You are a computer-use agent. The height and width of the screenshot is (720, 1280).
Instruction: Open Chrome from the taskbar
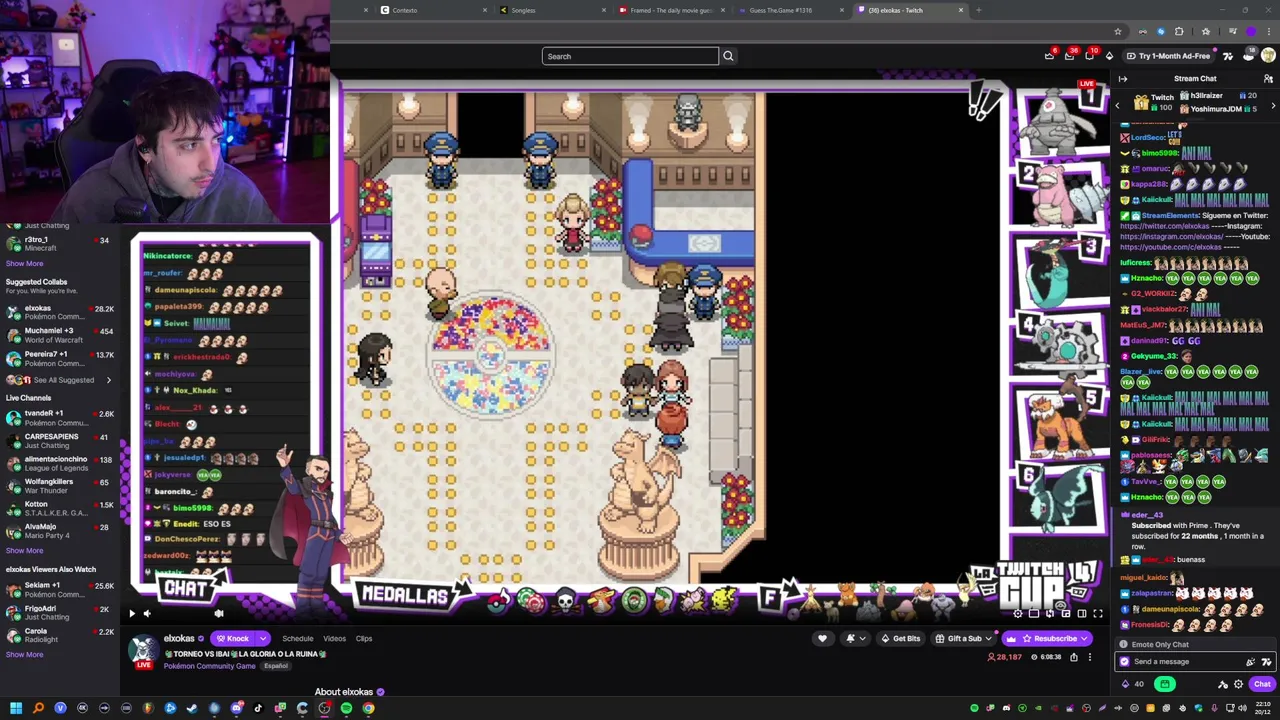pos(368,708)
